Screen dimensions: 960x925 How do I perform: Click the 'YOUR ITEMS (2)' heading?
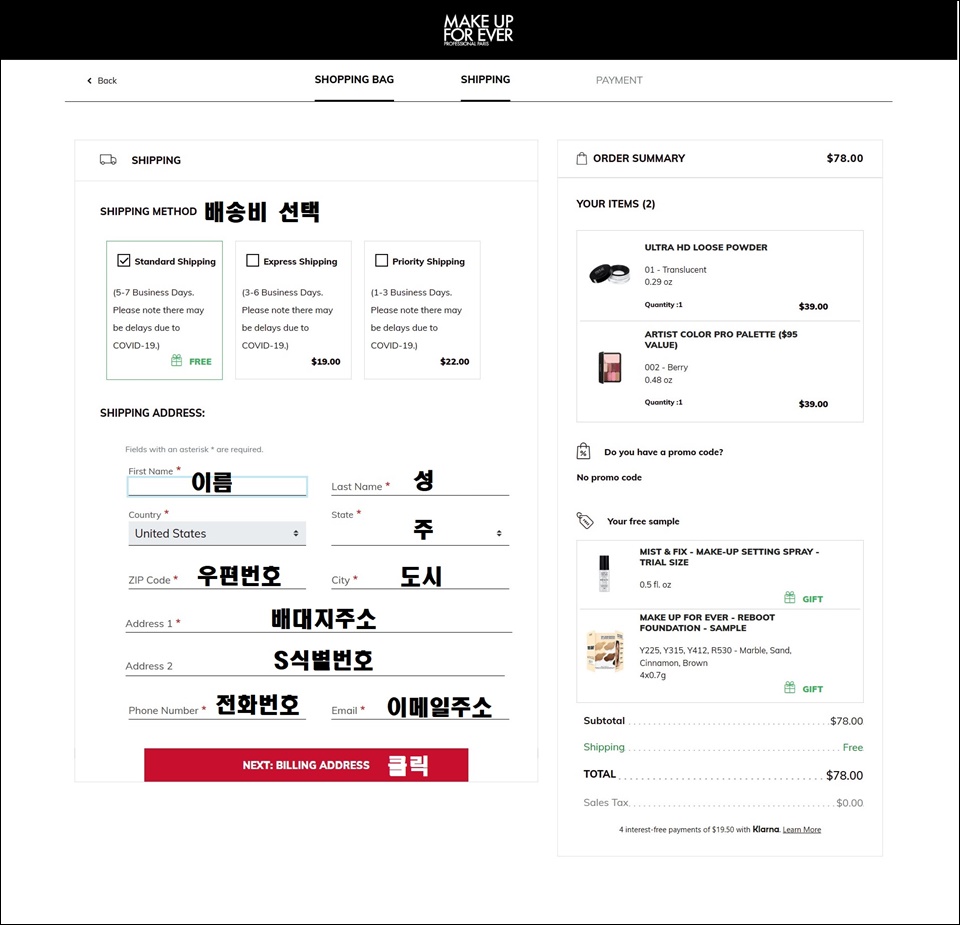(615, 204)
